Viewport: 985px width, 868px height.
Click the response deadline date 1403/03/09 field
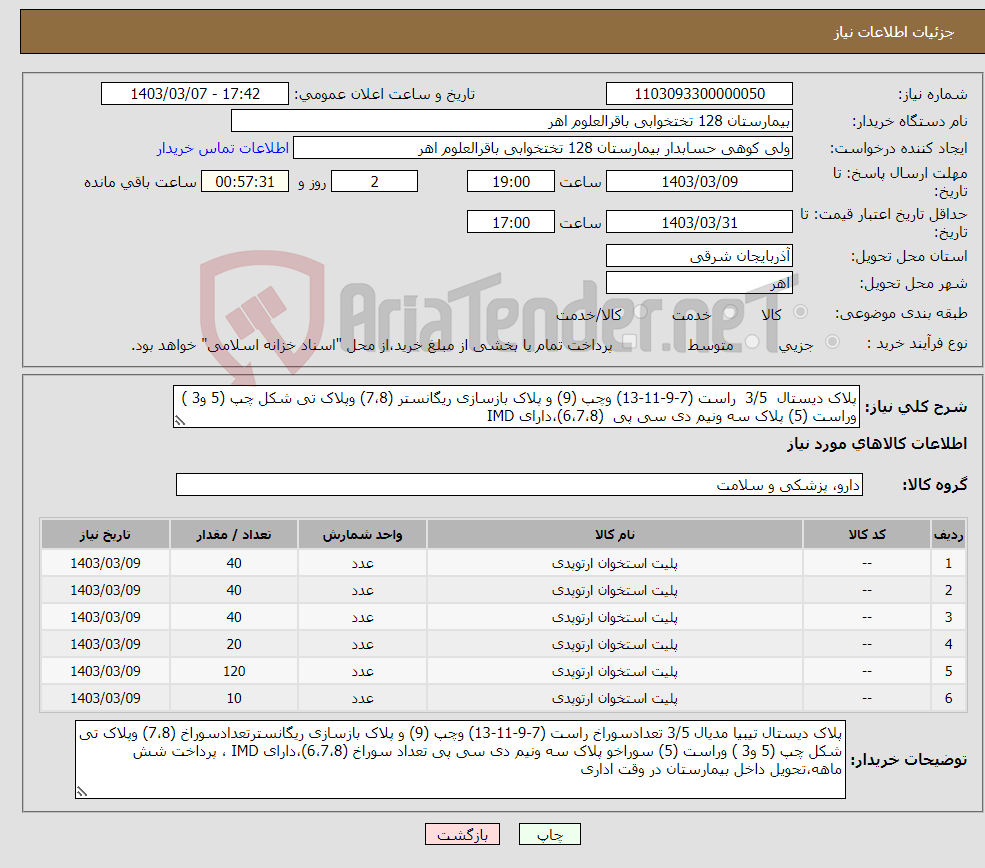[x=699, y=182]
